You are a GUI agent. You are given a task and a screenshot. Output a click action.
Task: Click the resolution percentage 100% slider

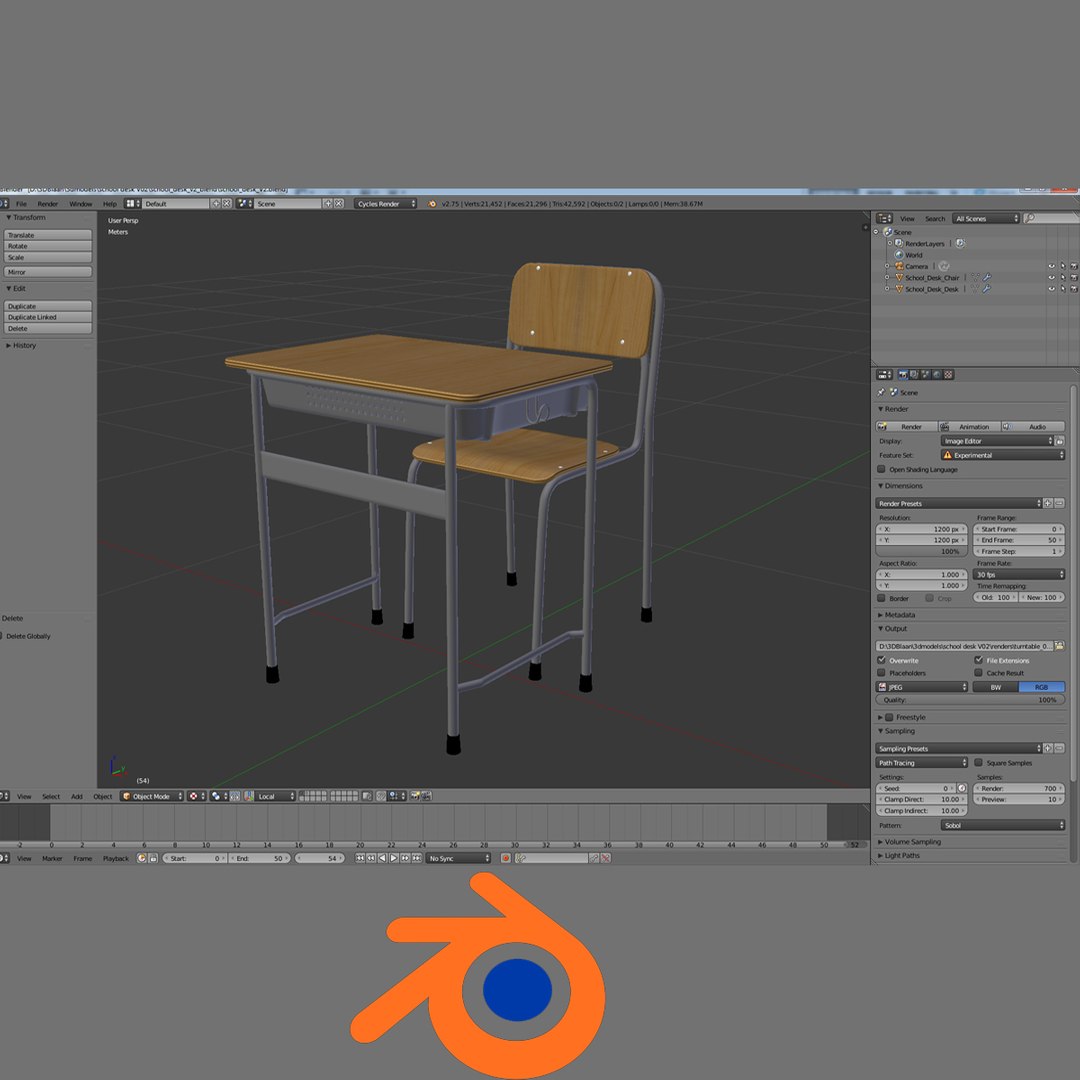922,552
